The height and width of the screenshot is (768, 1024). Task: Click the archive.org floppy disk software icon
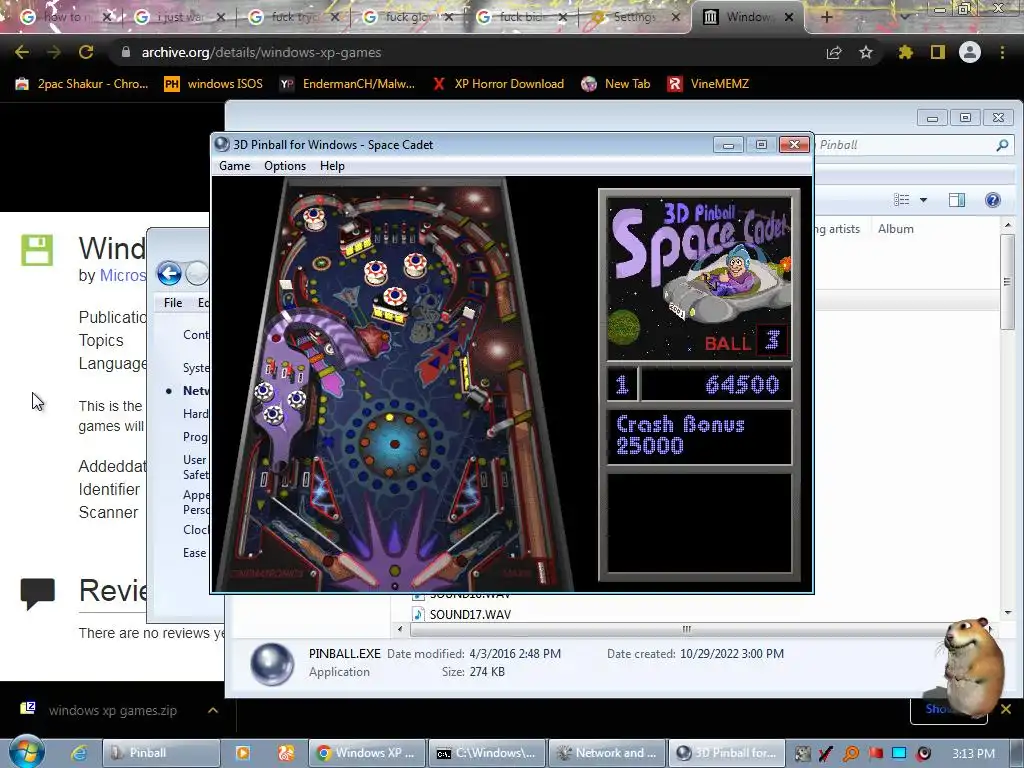[37, 250]
